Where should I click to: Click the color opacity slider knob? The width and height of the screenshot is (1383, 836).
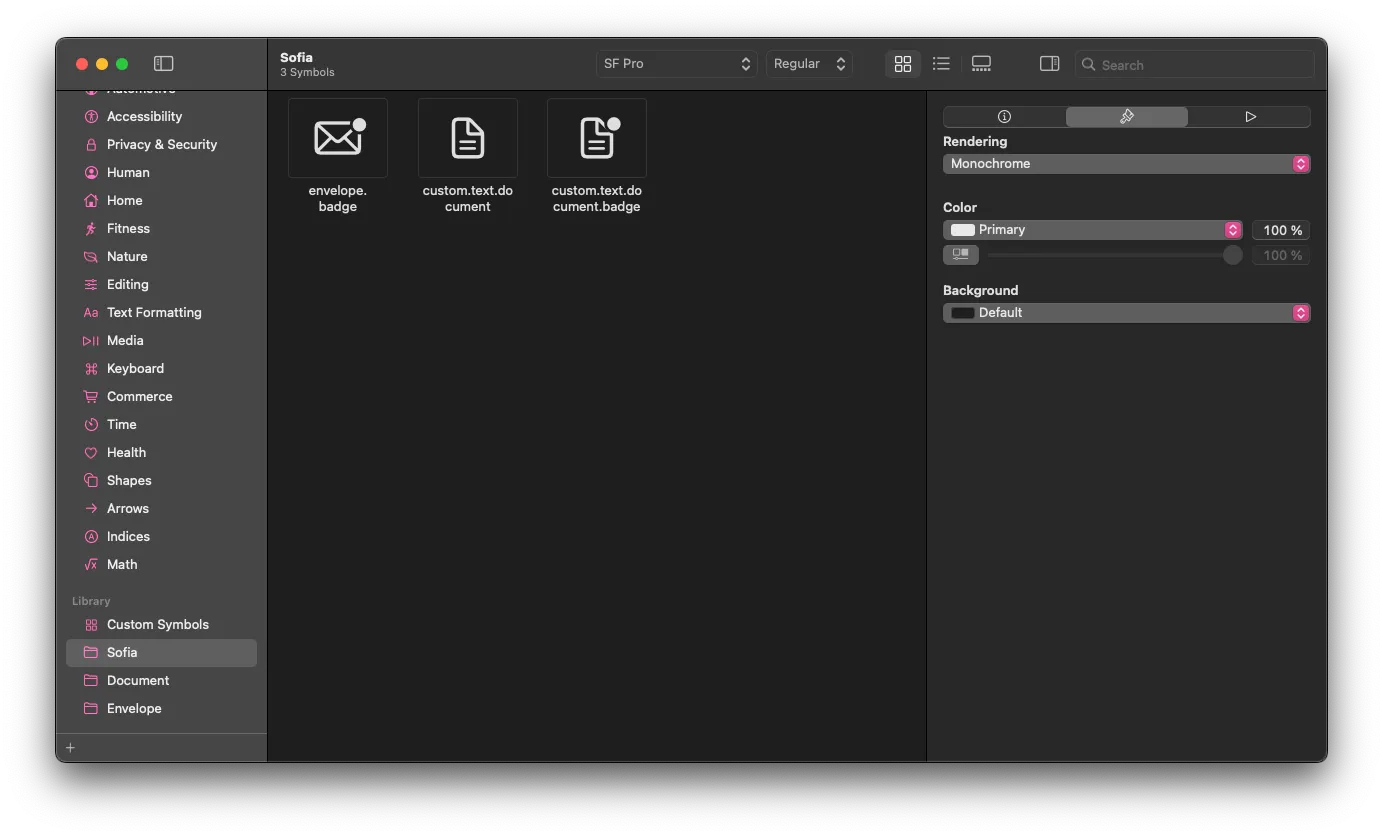point(1232,256)
